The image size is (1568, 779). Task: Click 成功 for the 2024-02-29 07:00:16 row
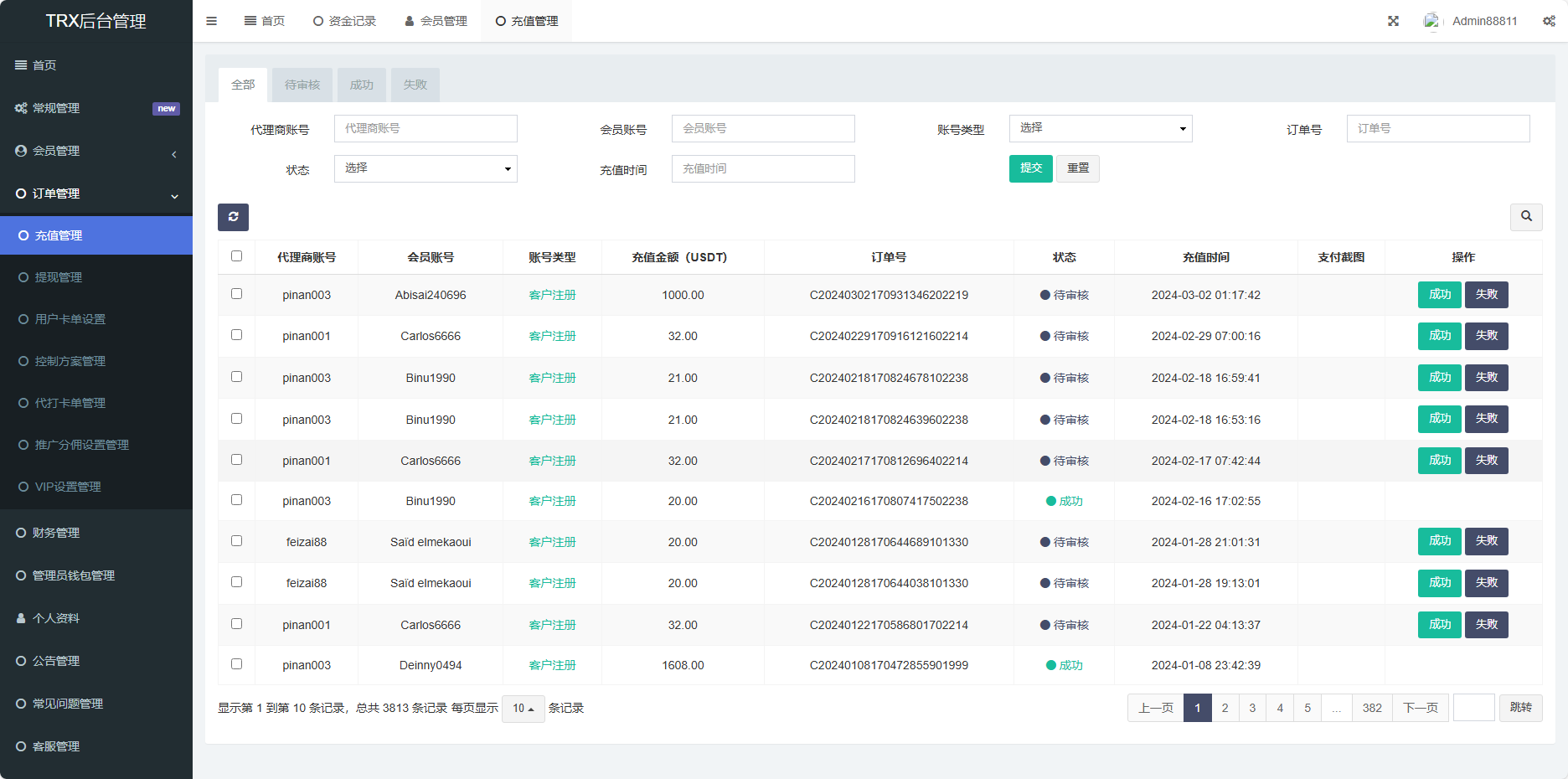coord(1440,336)
